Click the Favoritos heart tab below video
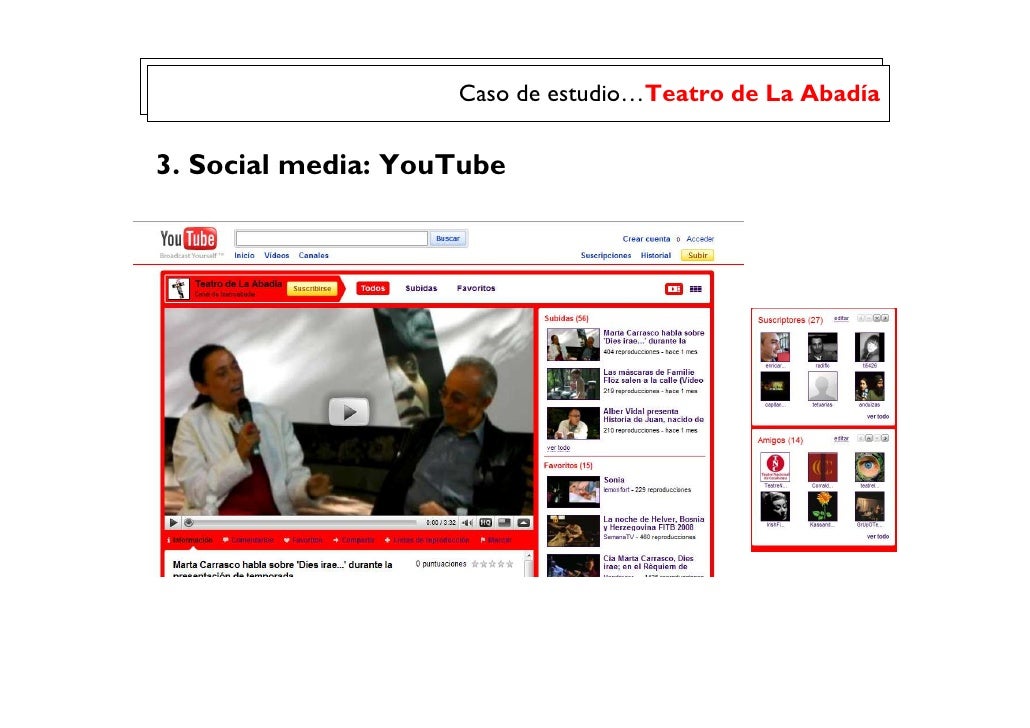 pos(303,540)
